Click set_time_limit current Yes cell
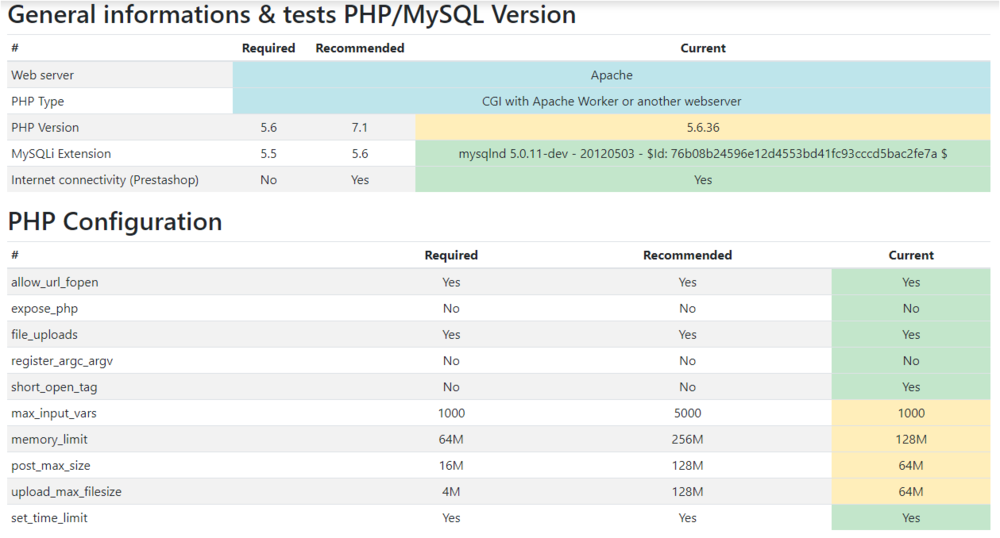This screenshot has width=1000, height=538. 910,518
